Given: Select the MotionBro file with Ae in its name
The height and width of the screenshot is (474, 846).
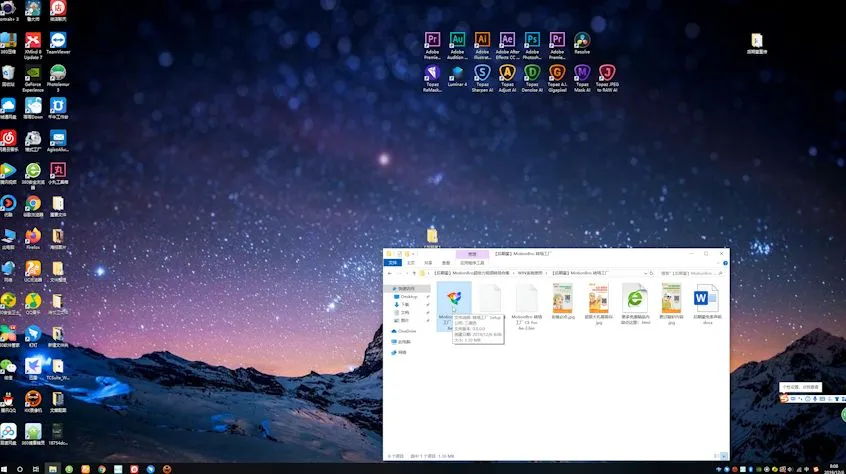Looking at the screenshot, I should (526, 306).
